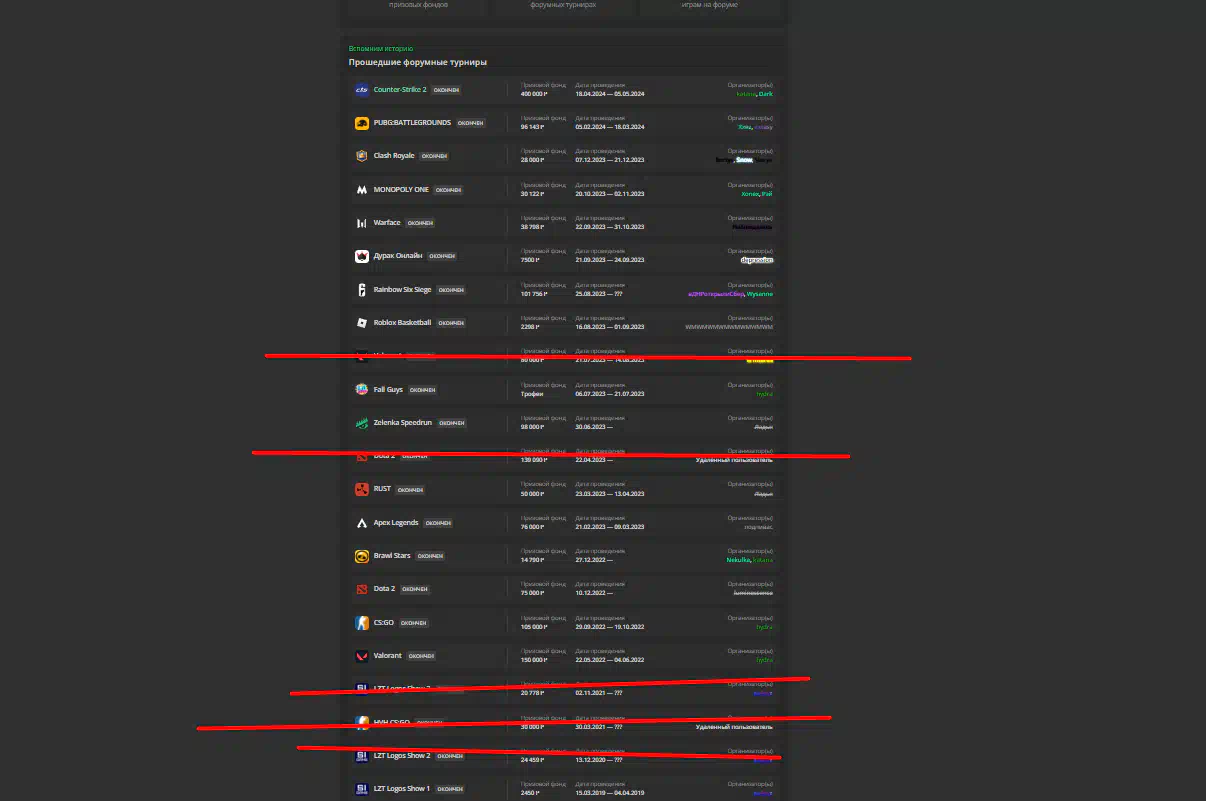1206x801 pixels.
Task: Open the Zelenka Speedrun tournament
Action: (403, 423)
